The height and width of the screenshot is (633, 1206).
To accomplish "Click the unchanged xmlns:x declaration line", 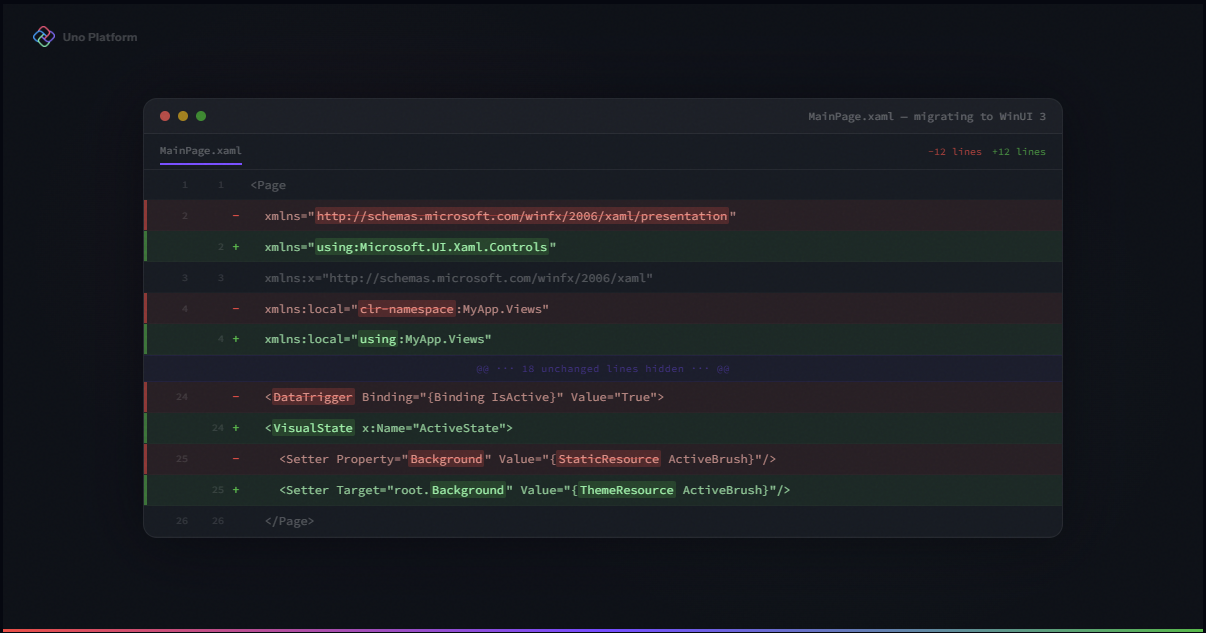I will pyautogui.click(x=458, y=278).
